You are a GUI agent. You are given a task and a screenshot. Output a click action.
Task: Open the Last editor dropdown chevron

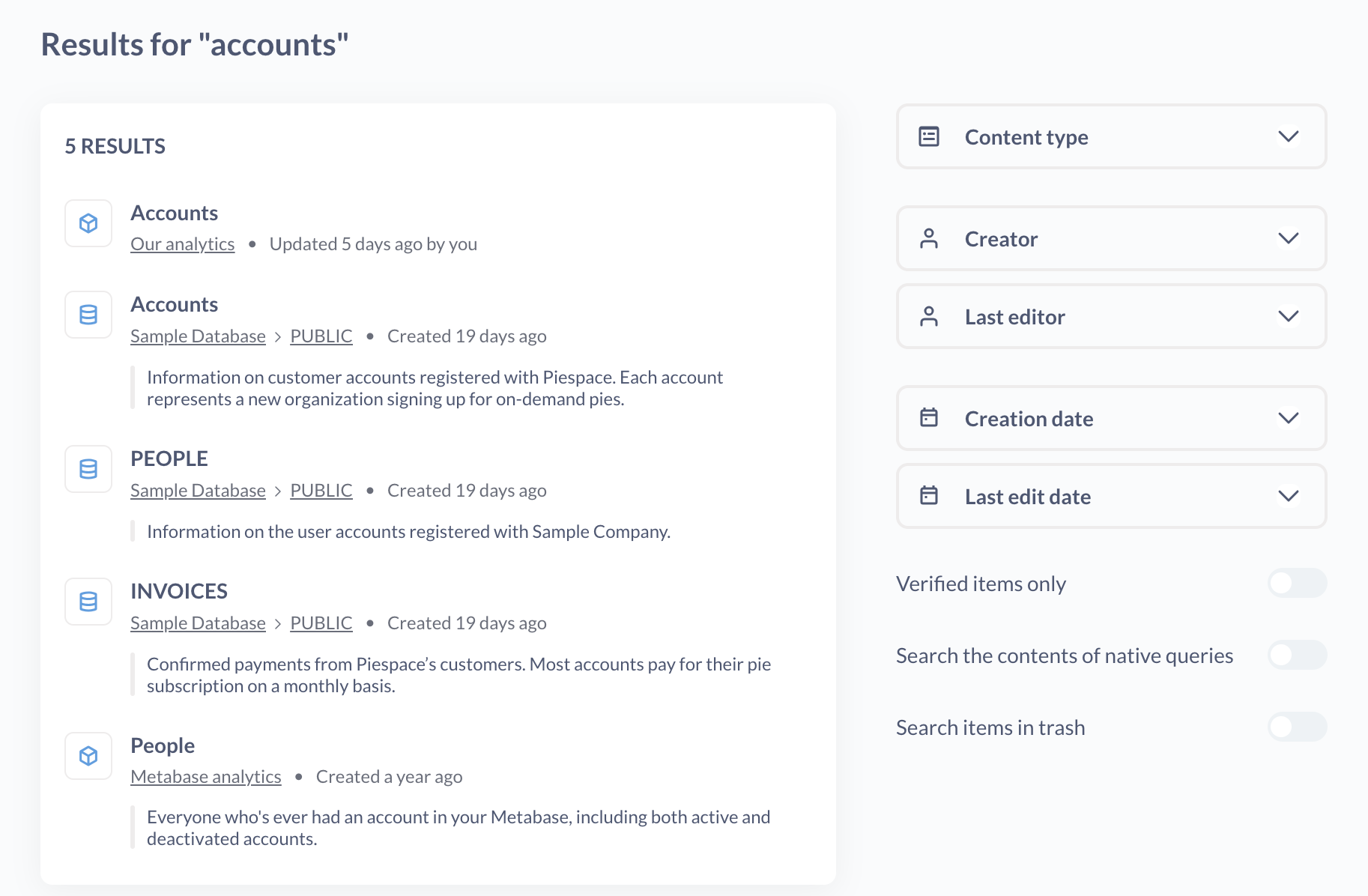[x=1288, y=316]
